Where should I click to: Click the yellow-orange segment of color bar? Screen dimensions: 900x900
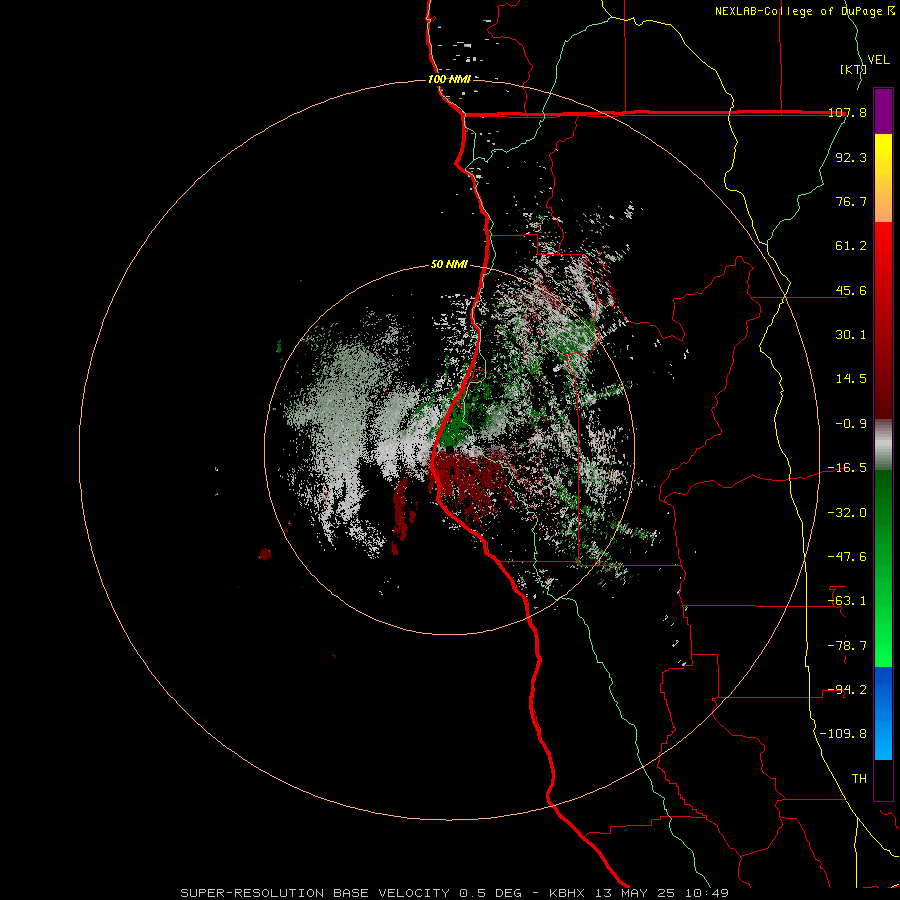[x=883, y=178]
